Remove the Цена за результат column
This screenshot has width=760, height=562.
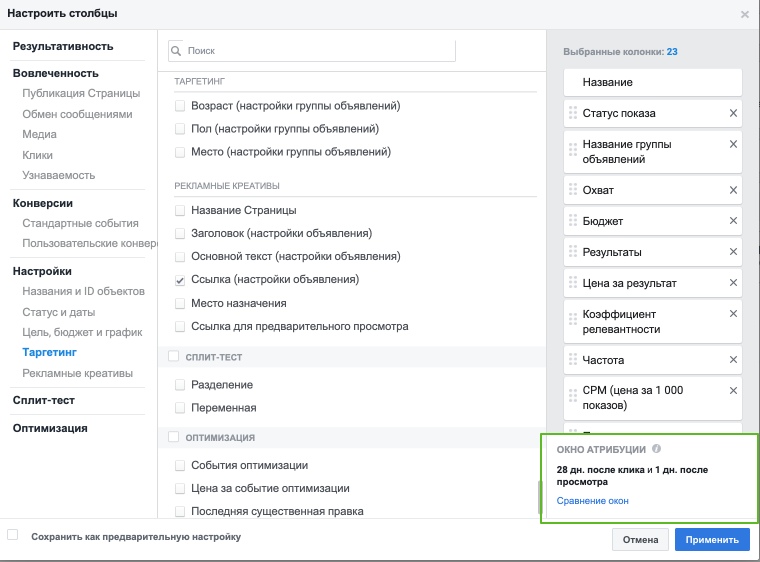pos(733,283)
